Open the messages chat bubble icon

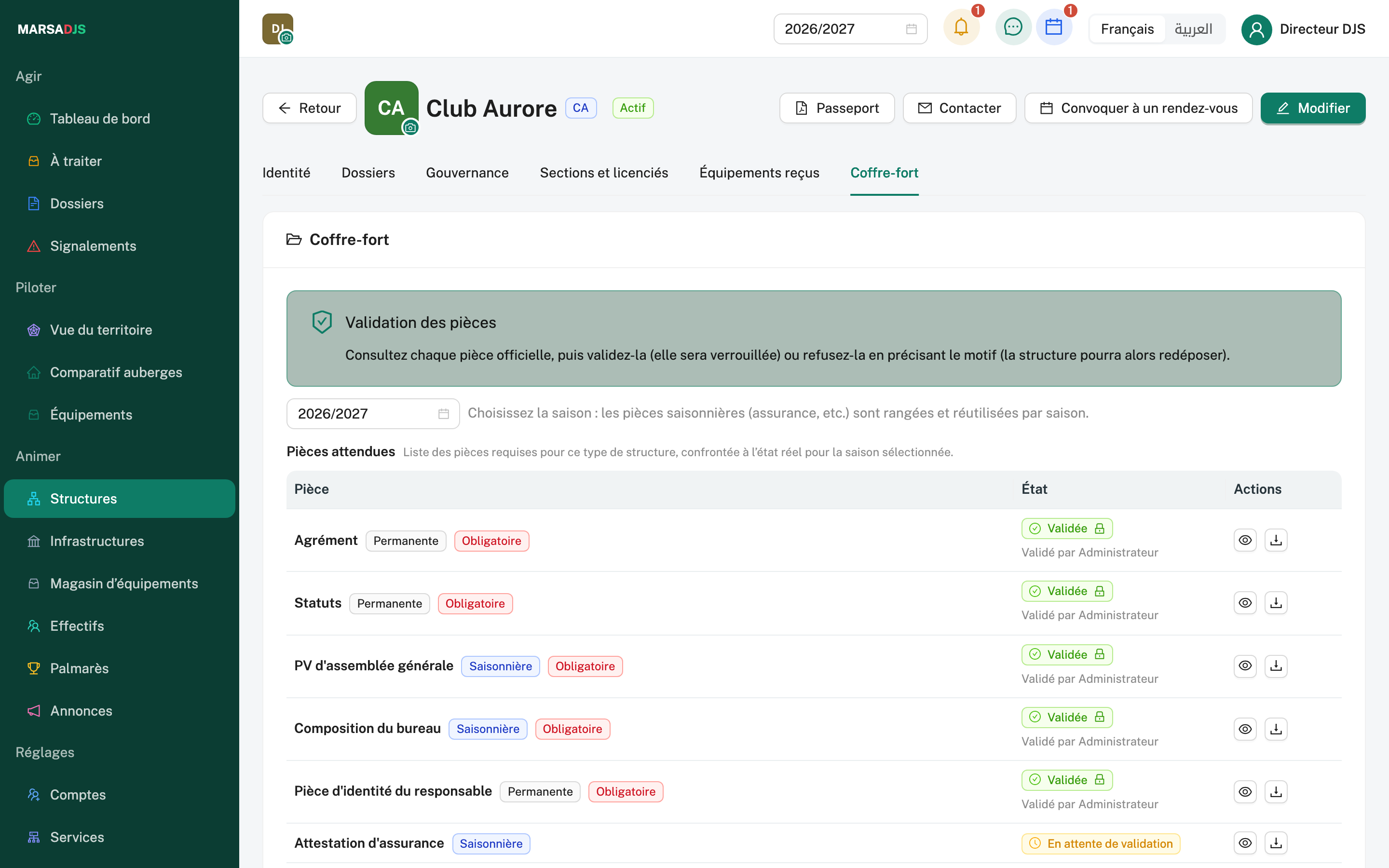click(1013, 27)
